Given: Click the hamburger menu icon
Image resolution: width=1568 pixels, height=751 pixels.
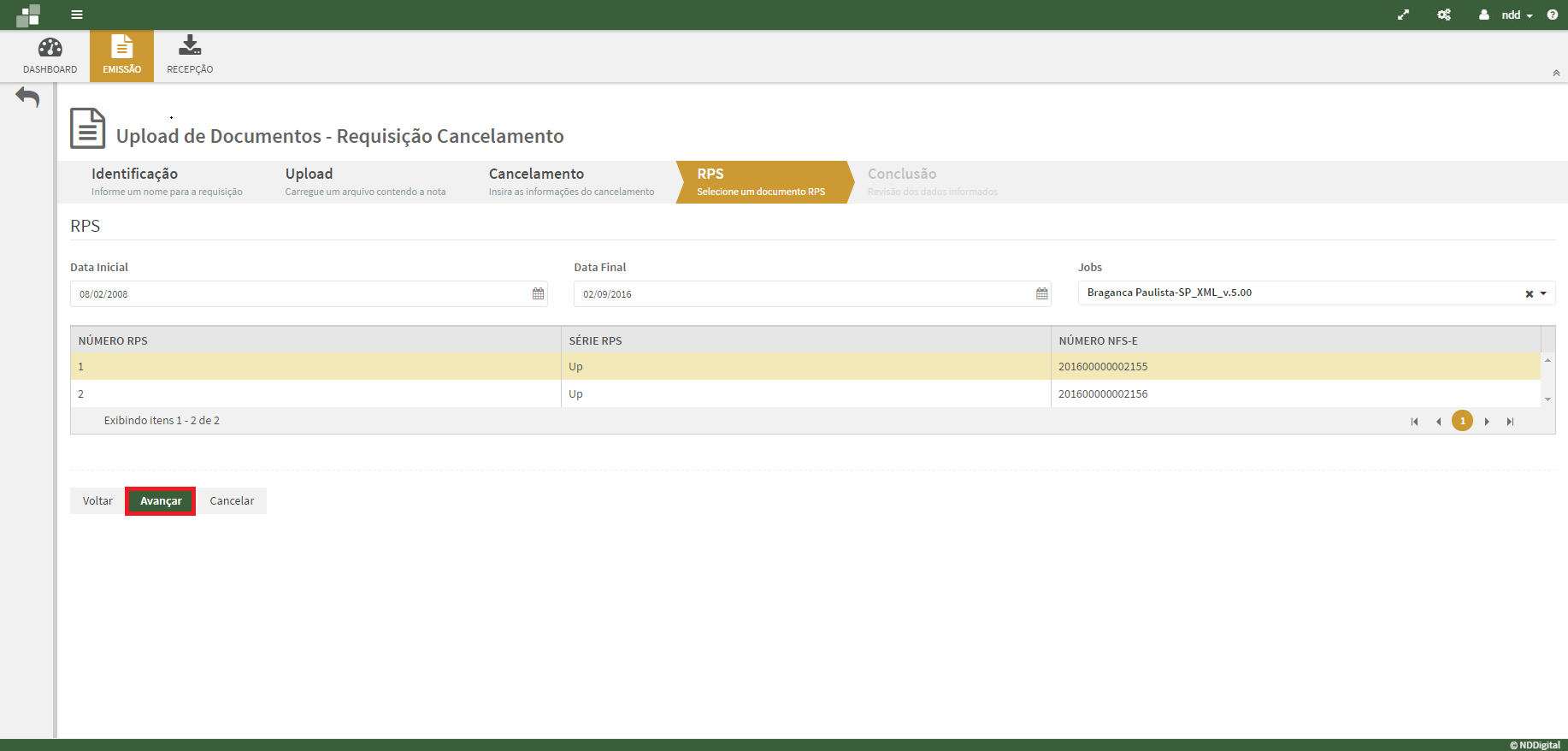Looking at the screenshot, I should click(77, 15).
